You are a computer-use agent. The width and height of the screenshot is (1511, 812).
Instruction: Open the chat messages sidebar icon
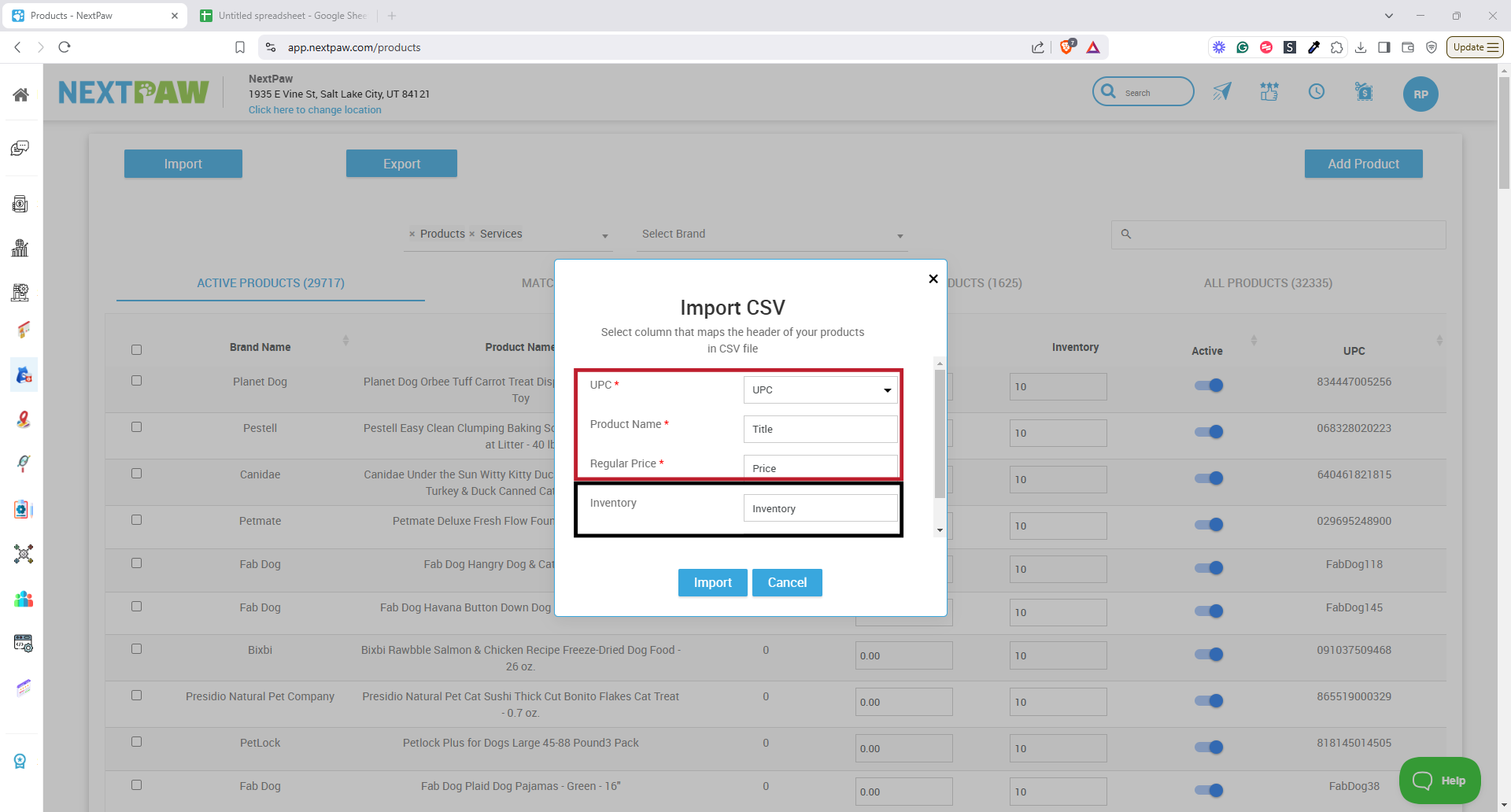(x=21, y=148)
